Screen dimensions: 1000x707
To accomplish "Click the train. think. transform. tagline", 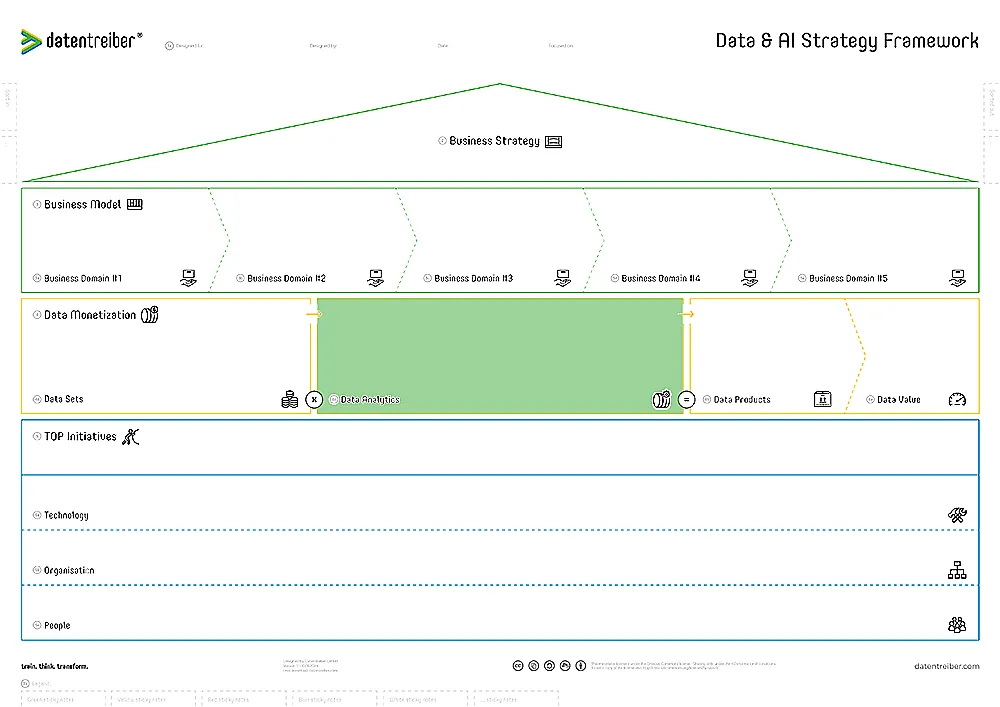I will (x=55, y=666).
